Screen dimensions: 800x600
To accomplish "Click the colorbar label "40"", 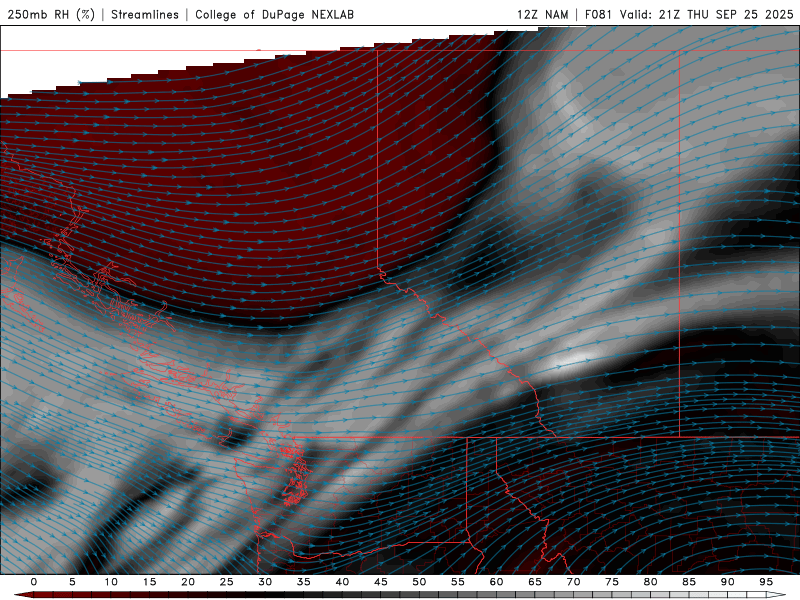I will [342, 582].
